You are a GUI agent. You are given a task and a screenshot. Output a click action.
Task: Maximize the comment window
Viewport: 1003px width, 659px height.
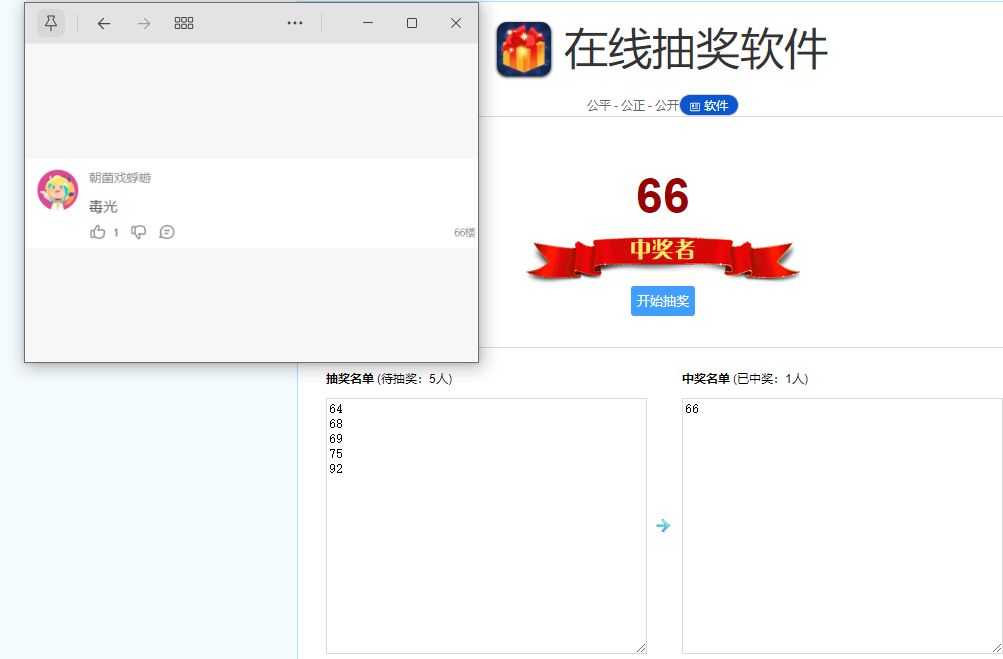tap(412, 23)
